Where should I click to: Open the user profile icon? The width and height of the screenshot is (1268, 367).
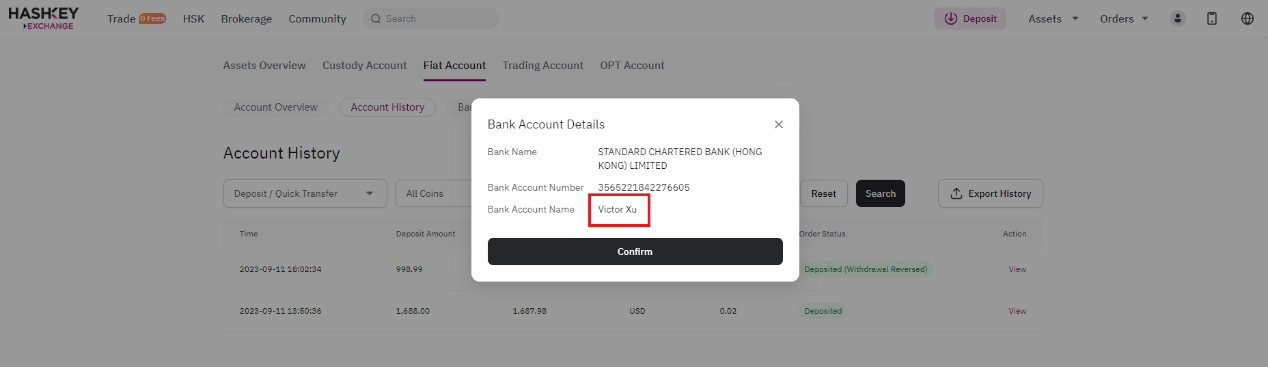pyautogui.click(x=1177, y=18)
